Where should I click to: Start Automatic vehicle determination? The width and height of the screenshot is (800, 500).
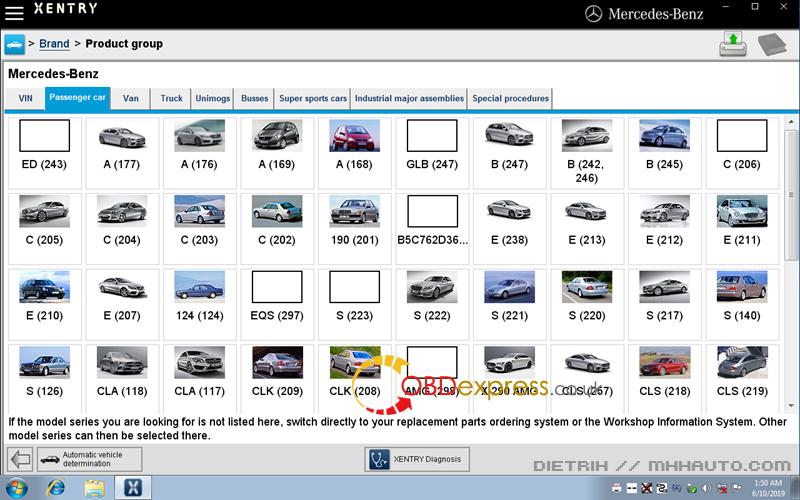89,459
